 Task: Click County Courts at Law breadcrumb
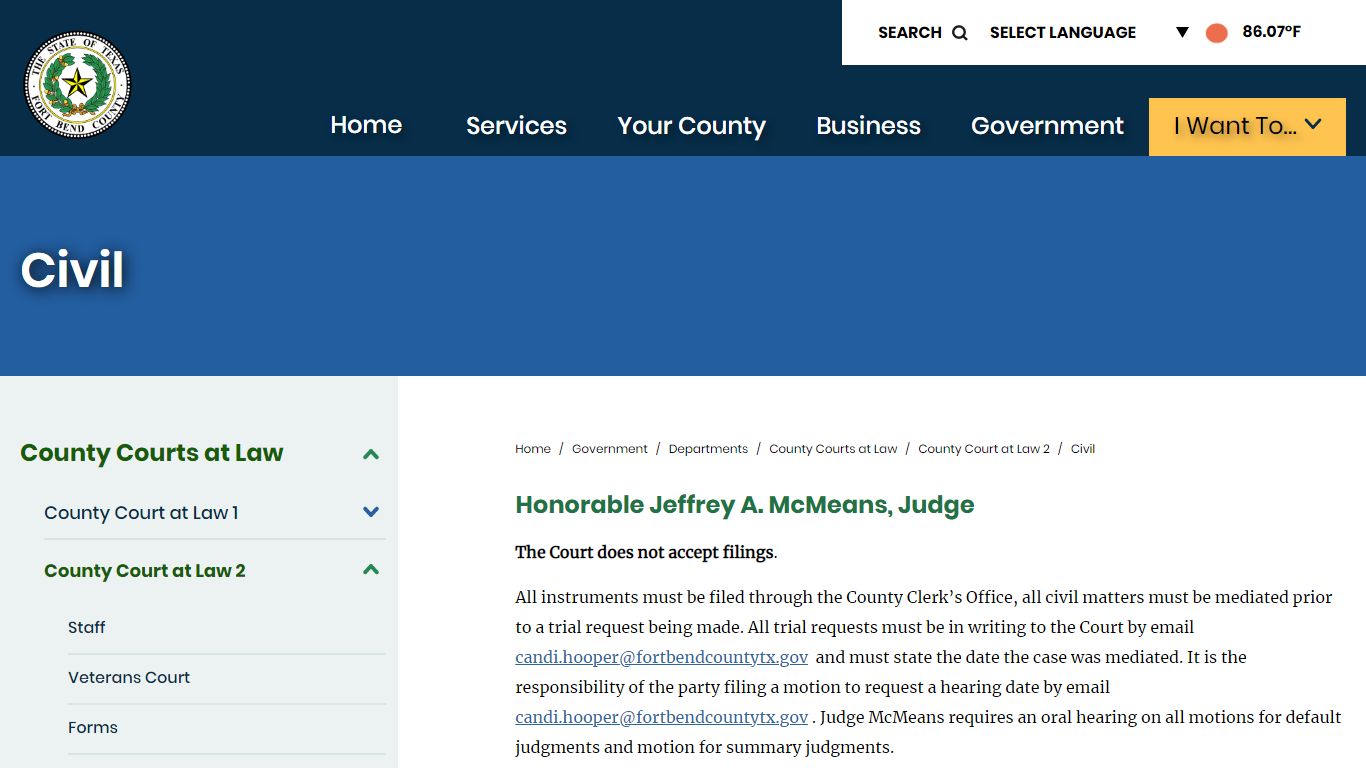pyautogui.click(x=833, y=449)
